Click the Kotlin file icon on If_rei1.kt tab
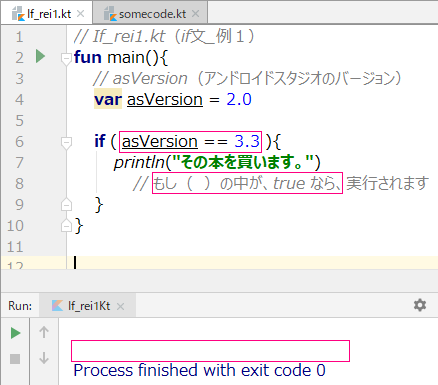This screenshot has height=385, width=438. [18, 14]
